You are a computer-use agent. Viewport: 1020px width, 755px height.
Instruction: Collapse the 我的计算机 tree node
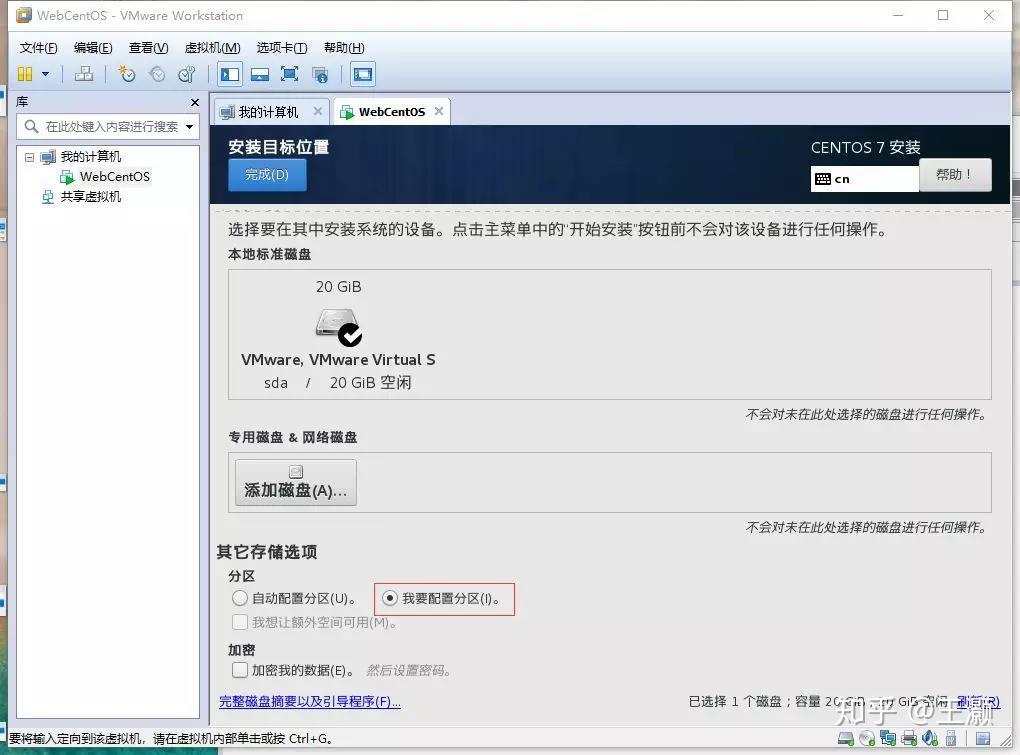[x=29, y=157]
